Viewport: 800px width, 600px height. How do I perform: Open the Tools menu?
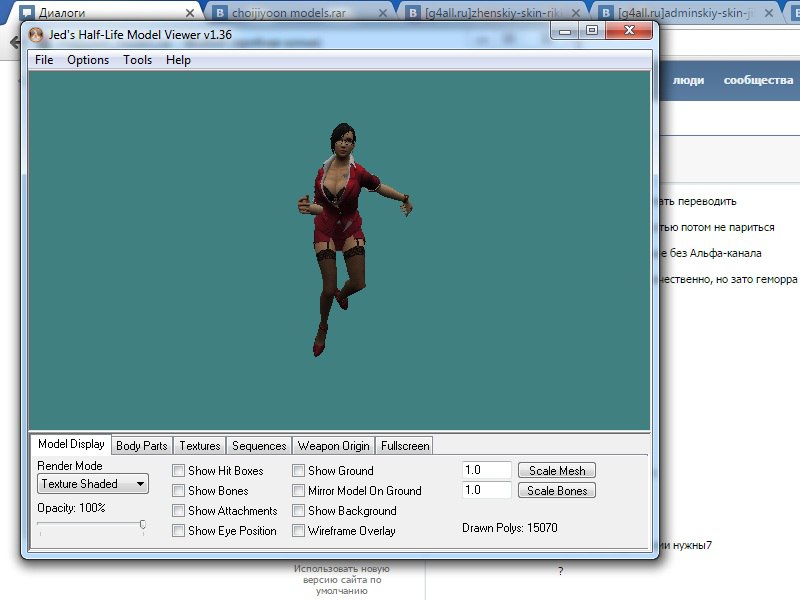coord(137,60)
